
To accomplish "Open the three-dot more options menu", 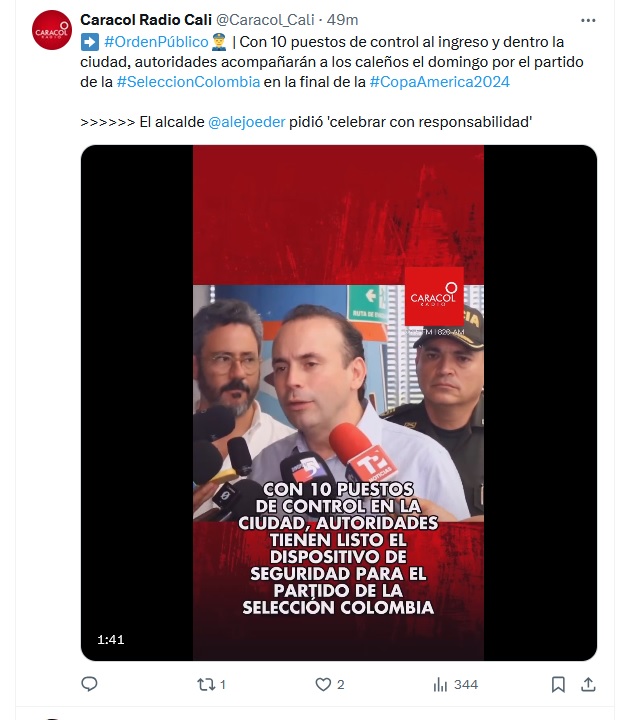I will 588,20.
